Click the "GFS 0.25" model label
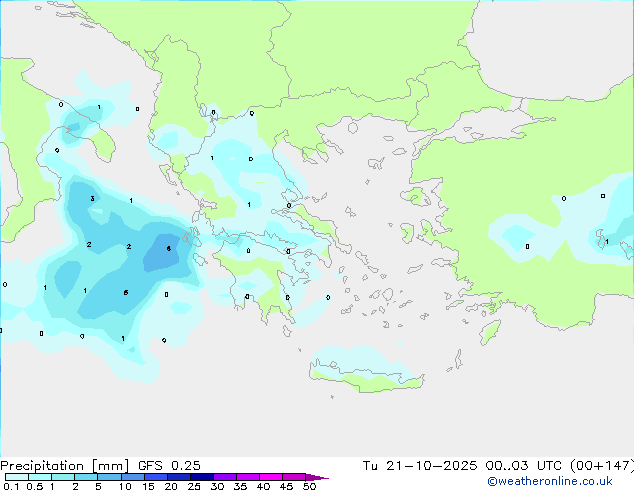 pos(169,466)
